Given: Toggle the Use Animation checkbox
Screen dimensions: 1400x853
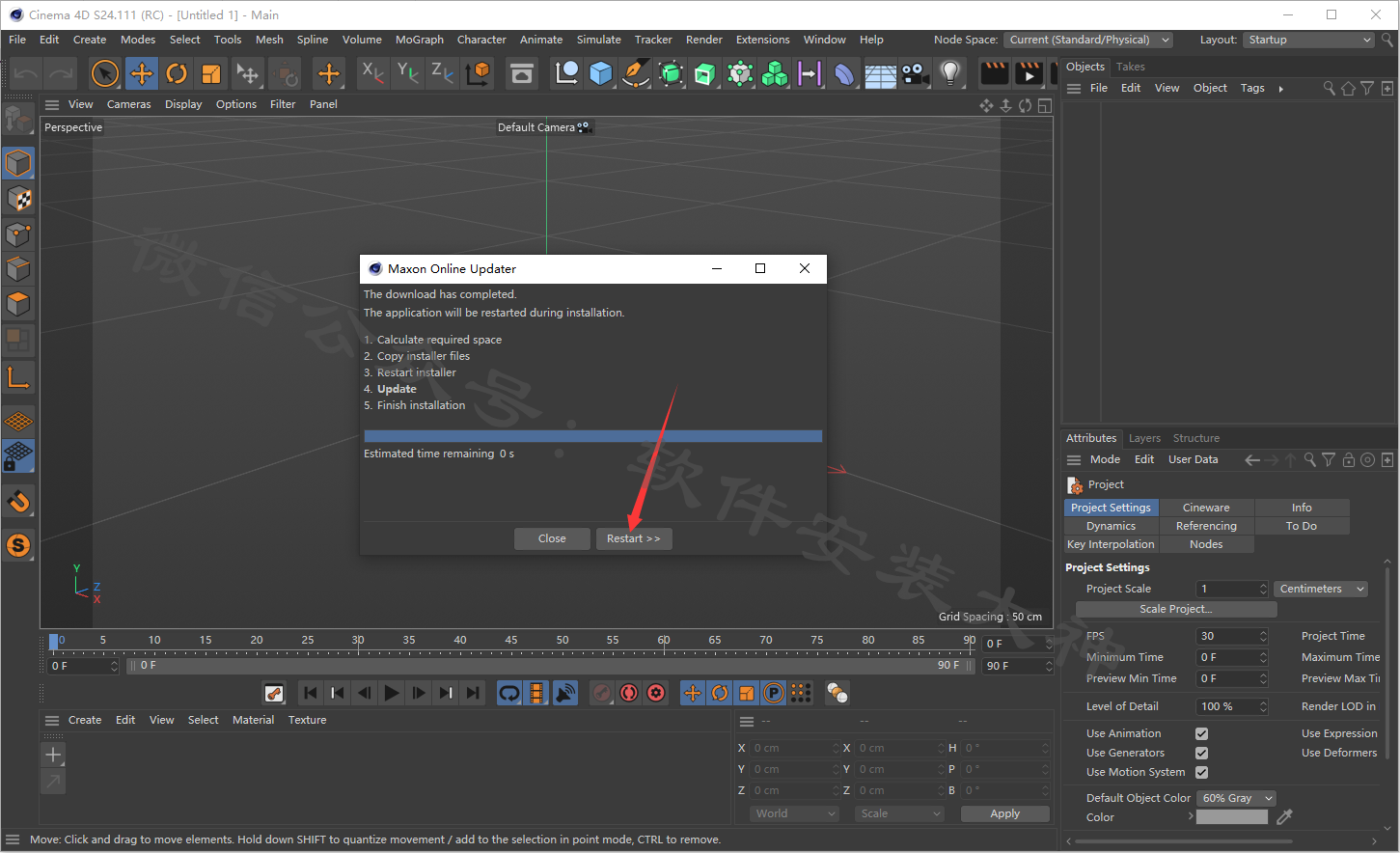Looking at the screenshot, I should pyautogui.click(x=1201, y=733).
